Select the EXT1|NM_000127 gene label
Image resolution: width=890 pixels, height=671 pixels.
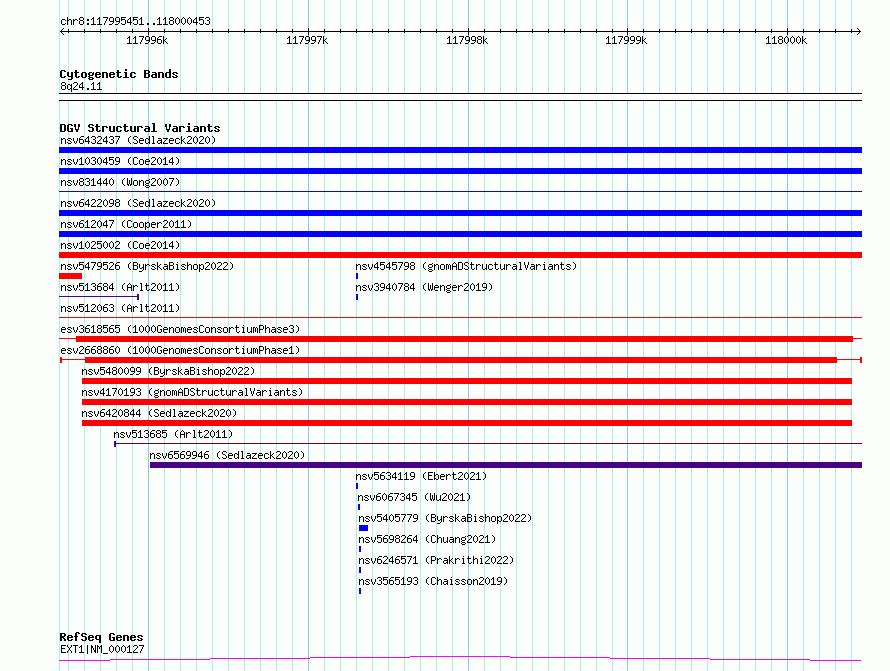[x=102, y=649]
